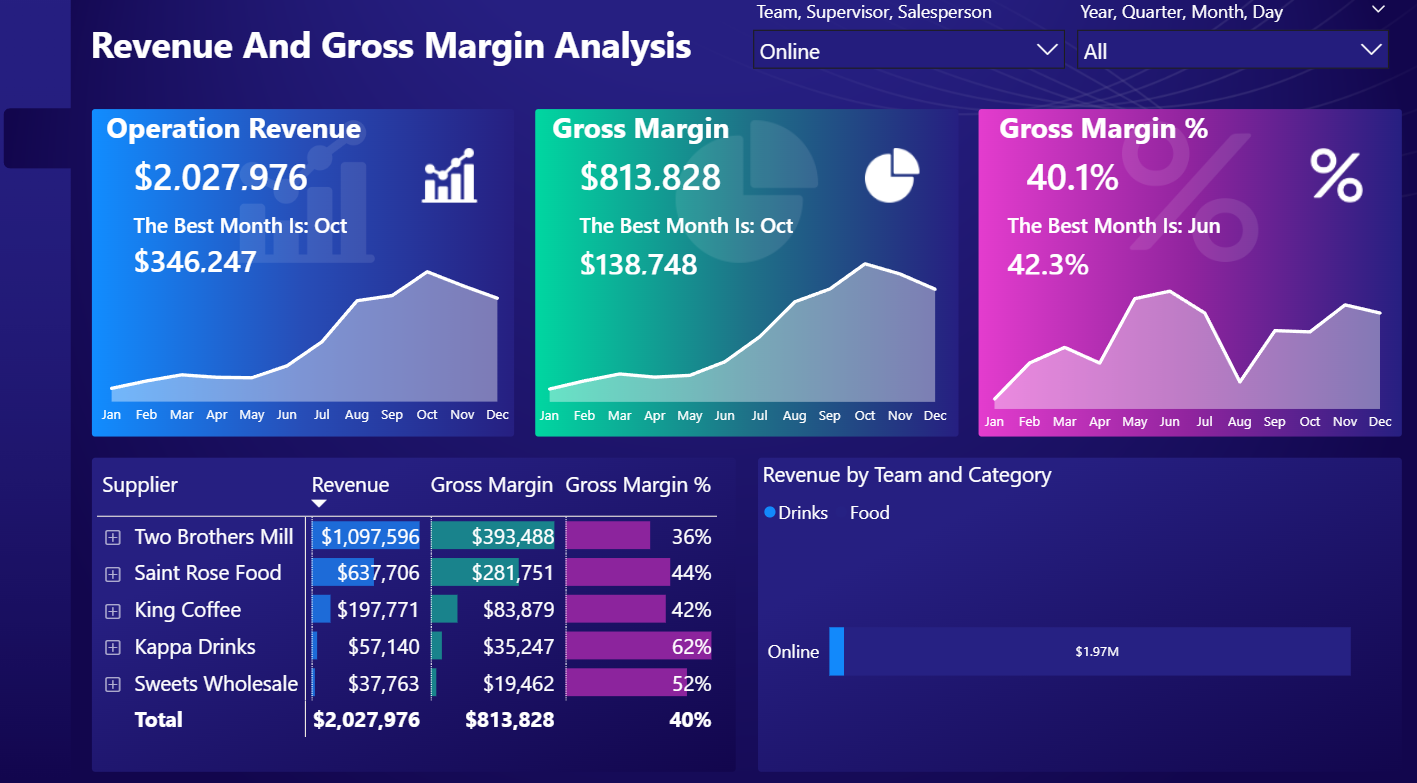The width and height of the screenshot is (1417, 783).
Task: Expand the King Coffee supplier row
Action: tap(111, 609)
